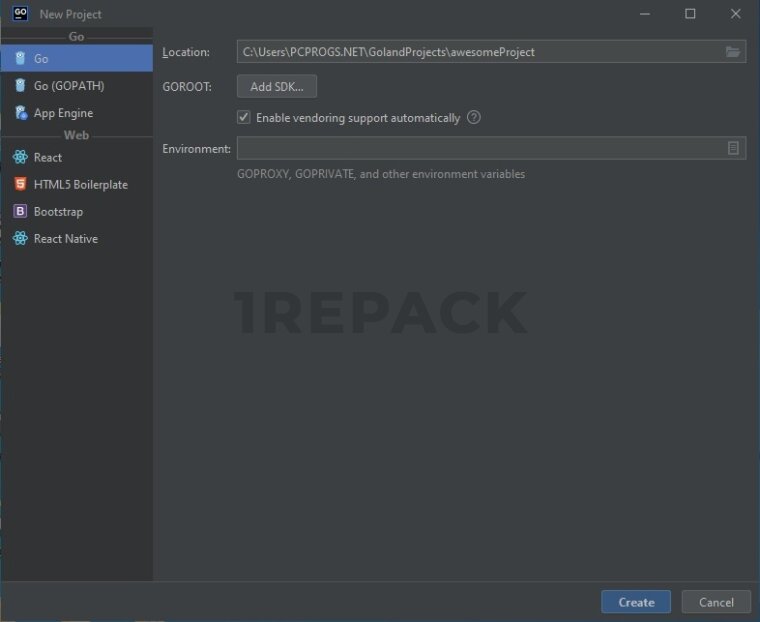Open the Environment variables editor icon
Screen dimensions: 760x622
733,148
